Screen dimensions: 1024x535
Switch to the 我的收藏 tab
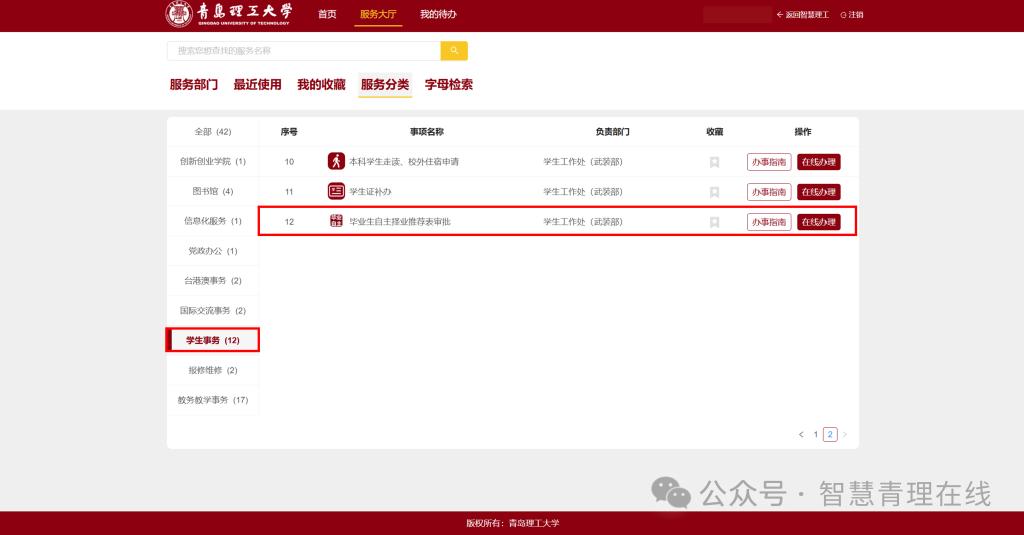tap(321, 84)
